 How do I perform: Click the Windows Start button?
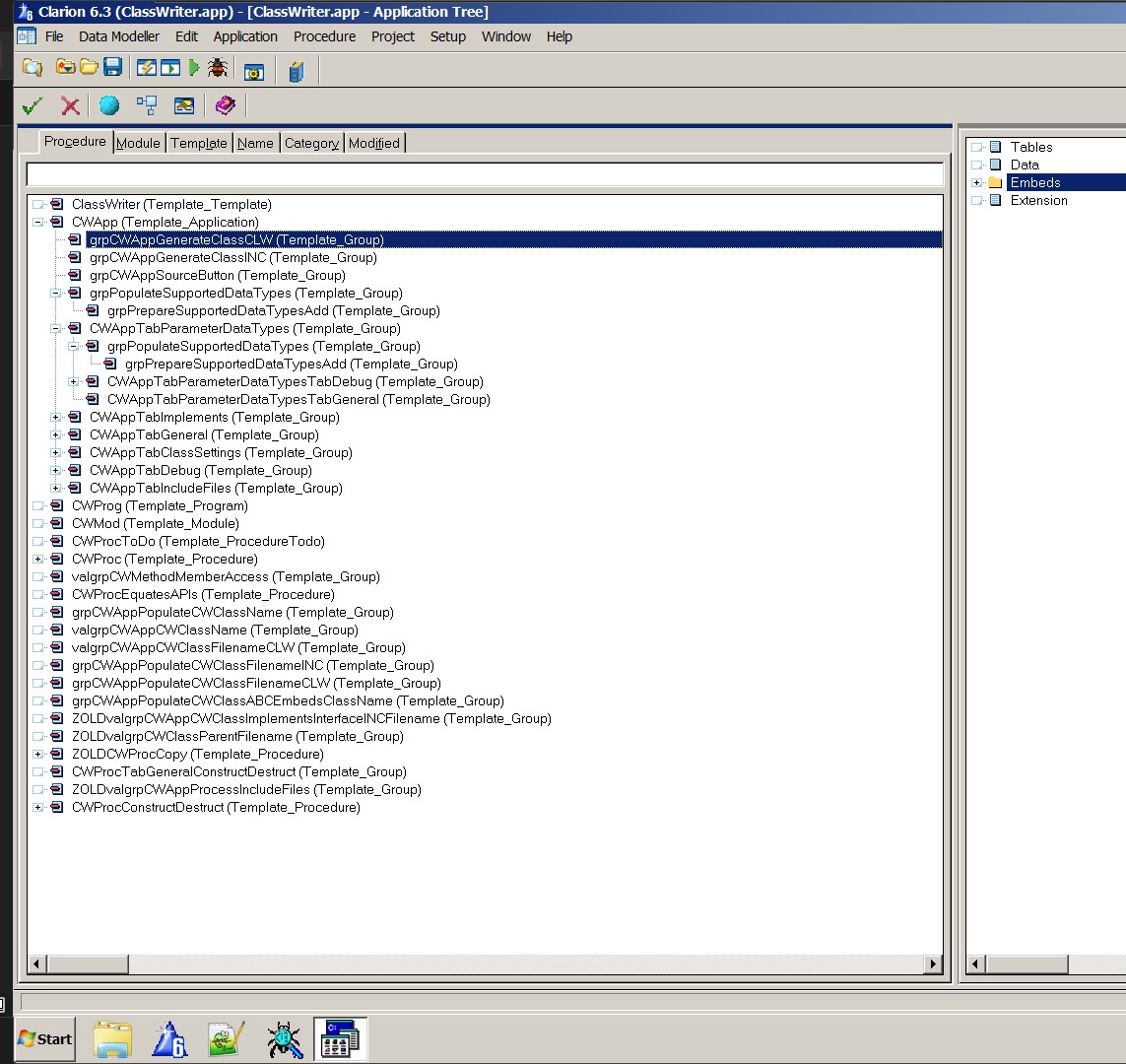click(45, 1038)
